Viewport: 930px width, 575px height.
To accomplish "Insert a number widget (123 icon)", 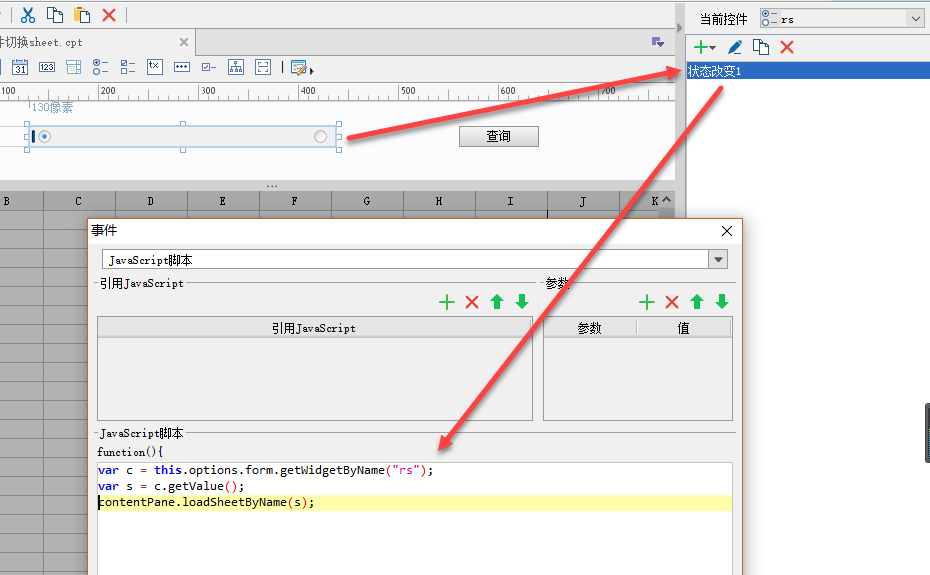I will (47, 67).
